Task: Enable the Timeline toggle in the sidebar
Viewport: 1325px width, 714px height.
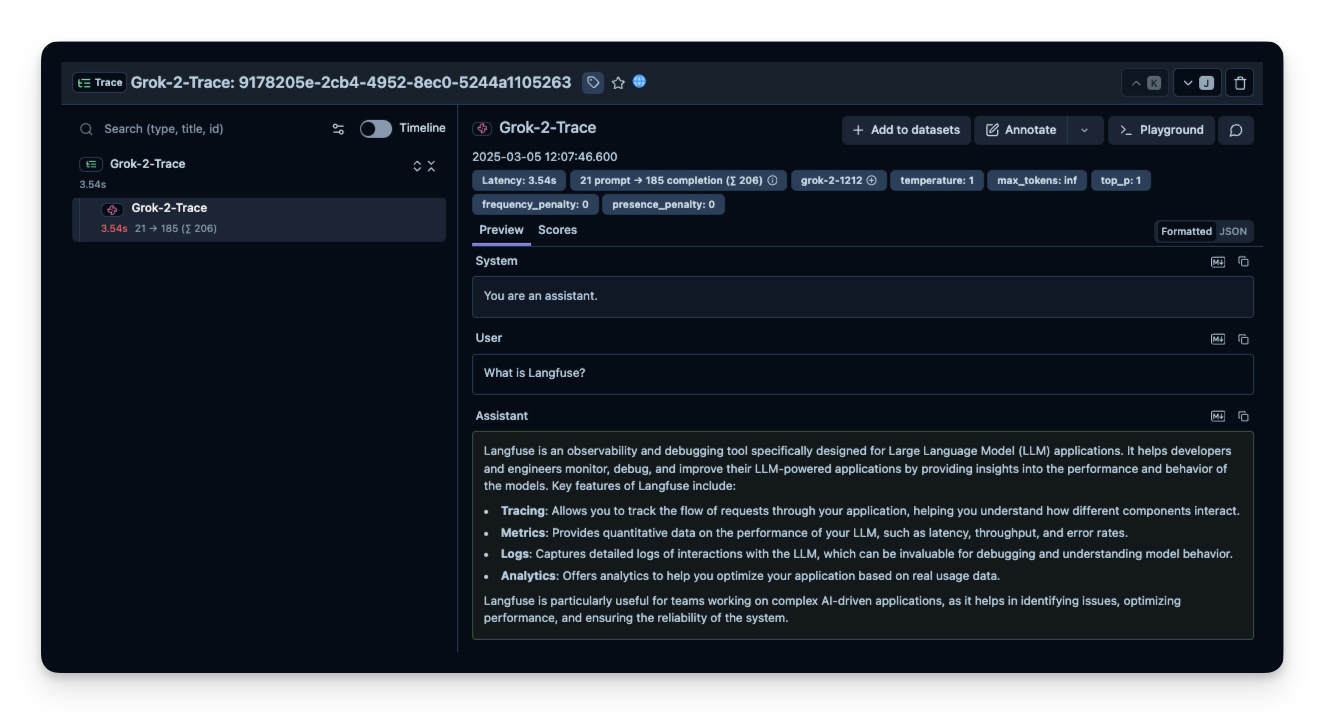Action: [x=375, y=128]
